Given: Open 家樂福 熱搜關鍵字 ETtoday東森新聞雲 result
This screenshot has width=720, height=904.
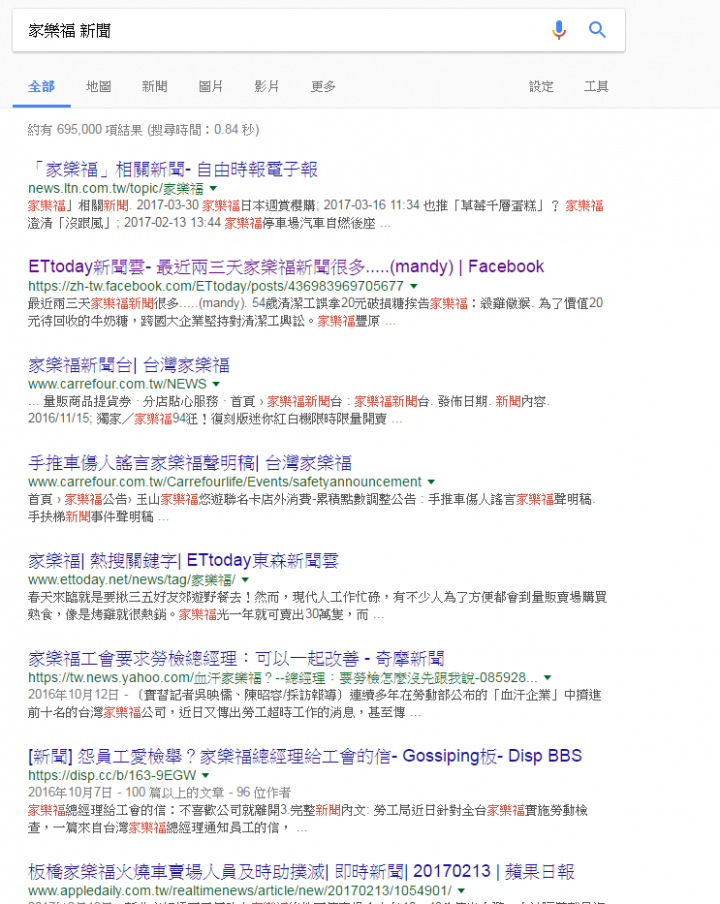Looking at the screenshot, I should coord(183,560).
